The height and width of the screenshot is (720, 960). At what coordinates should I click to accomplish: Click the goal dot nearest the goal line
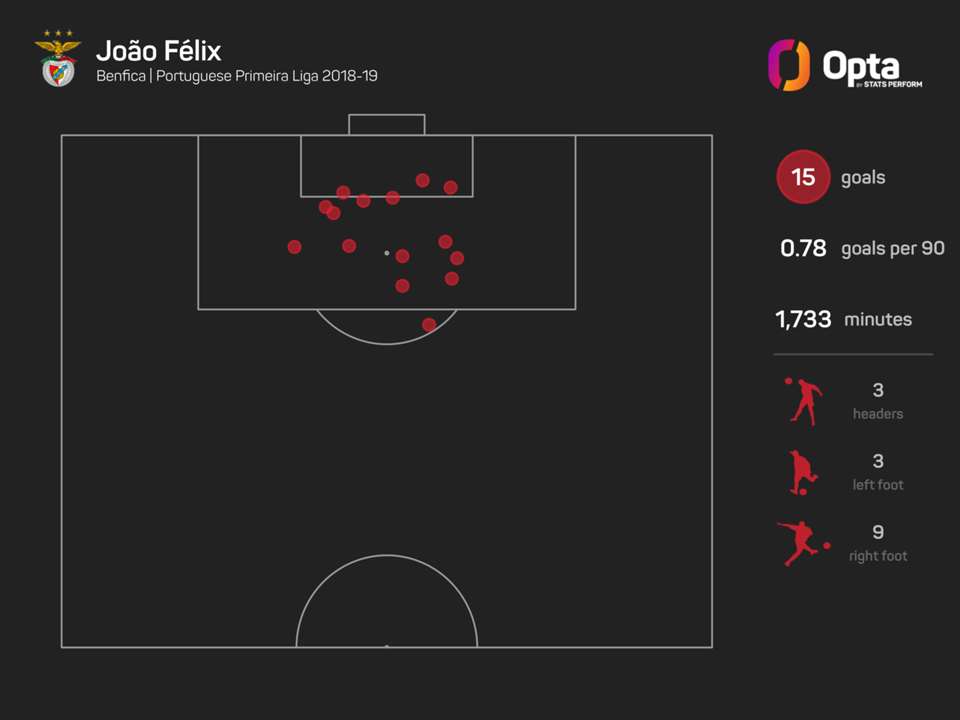[423, 180]
